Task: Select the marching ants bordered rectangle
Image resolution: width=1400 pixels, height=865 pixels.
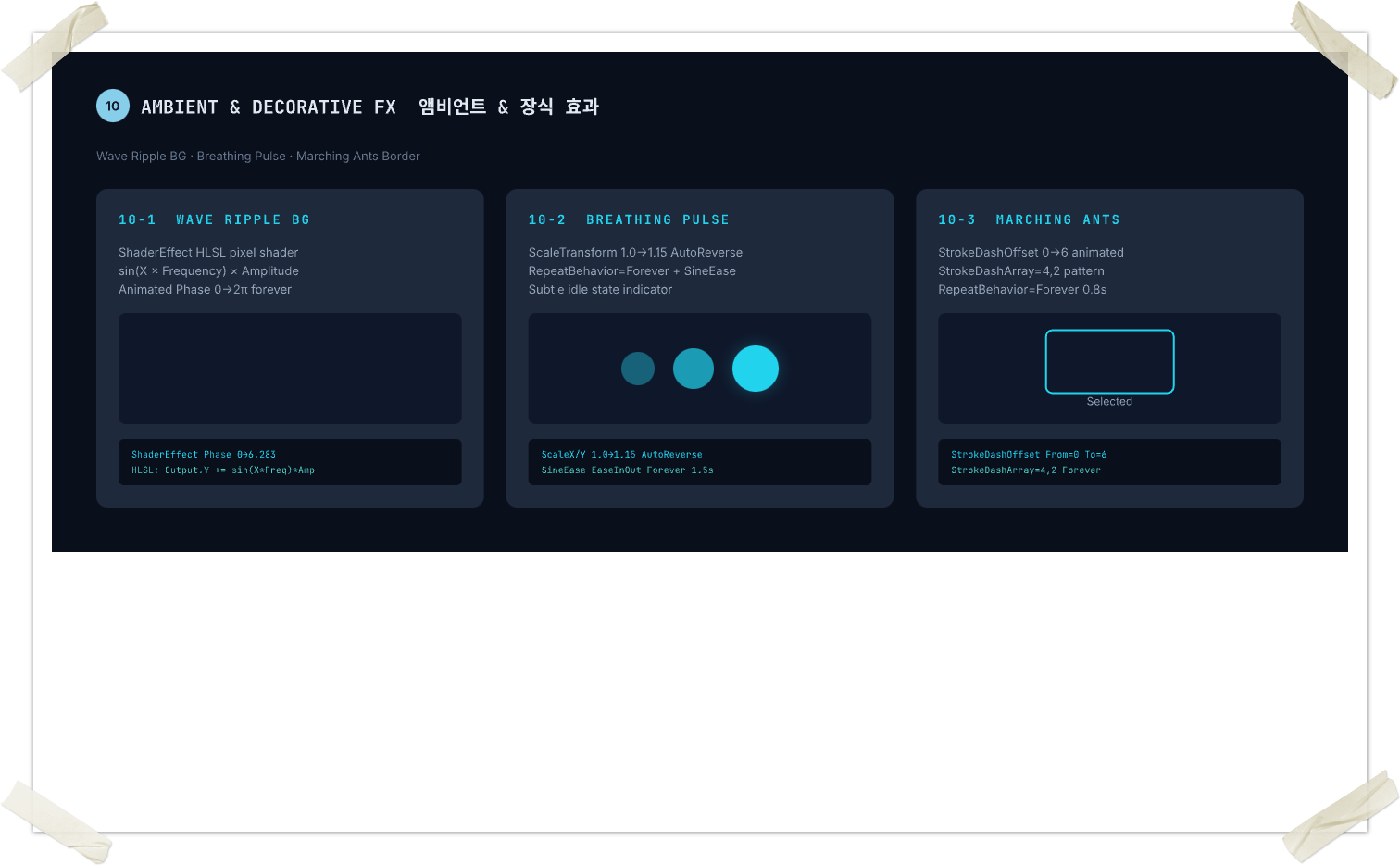Action: 1109,361
